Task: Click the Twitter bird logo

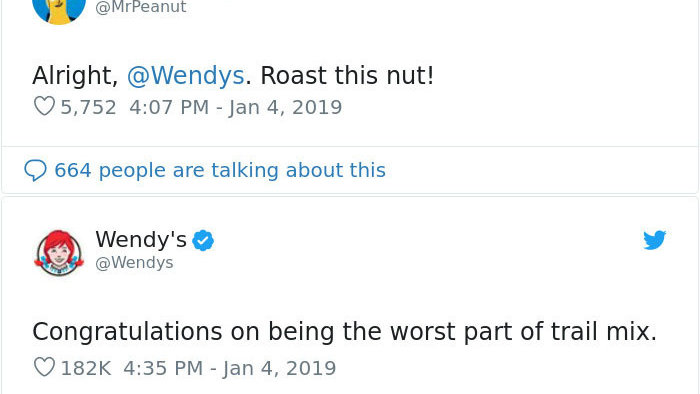Action: [654, 240]
